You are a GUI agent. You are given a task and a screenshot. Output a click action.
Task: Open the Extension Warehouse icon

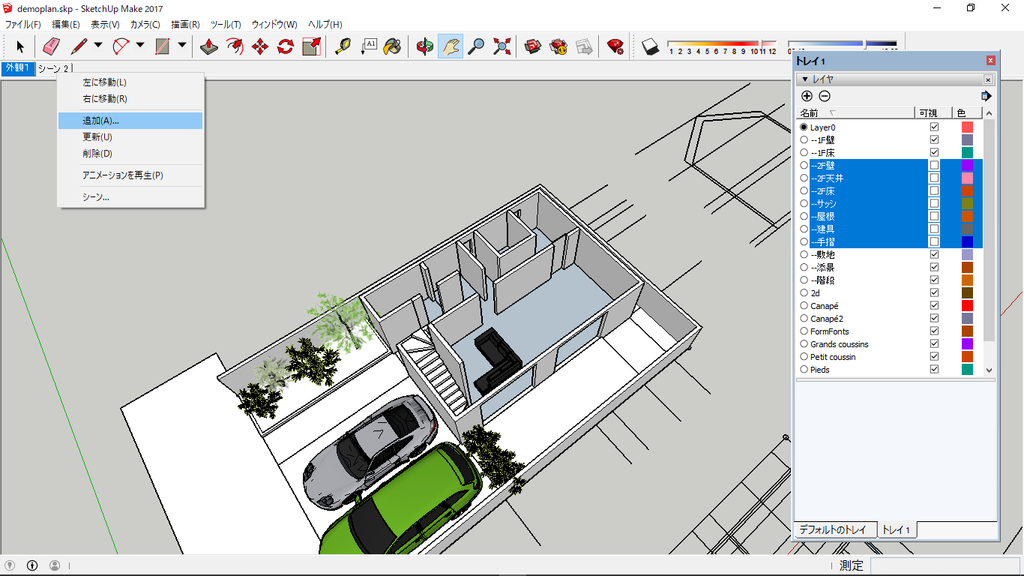point(558,46)
